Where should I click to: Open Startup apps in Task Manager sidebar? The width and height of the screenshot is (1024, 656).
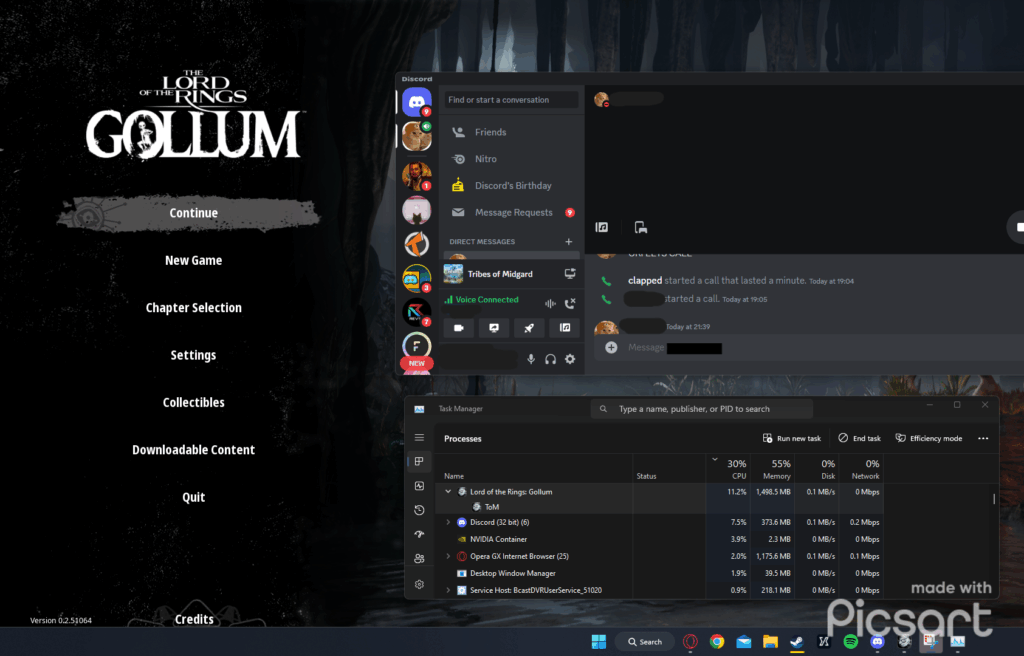[419, 534]
